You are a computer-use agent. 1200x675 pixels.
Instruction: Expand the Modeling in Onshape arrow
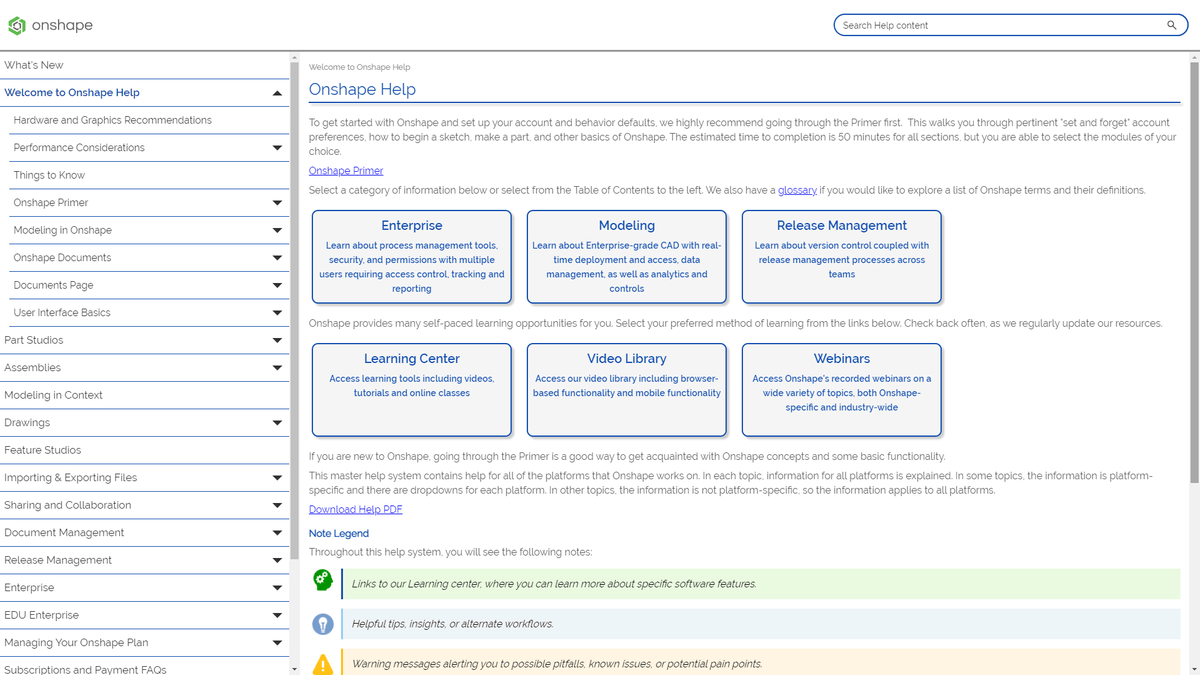coord(277,230)
